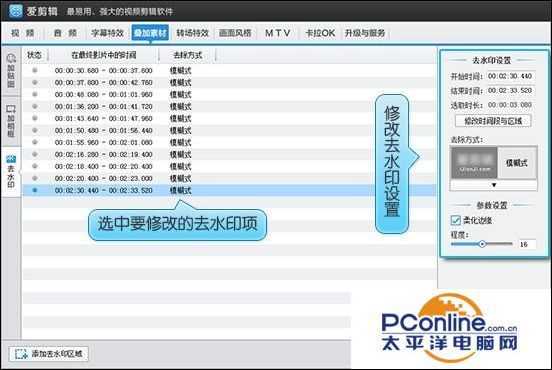The image size is (552, 370).
Task: Click the 去除方式 column header
Action: click(x=188, y=55)
